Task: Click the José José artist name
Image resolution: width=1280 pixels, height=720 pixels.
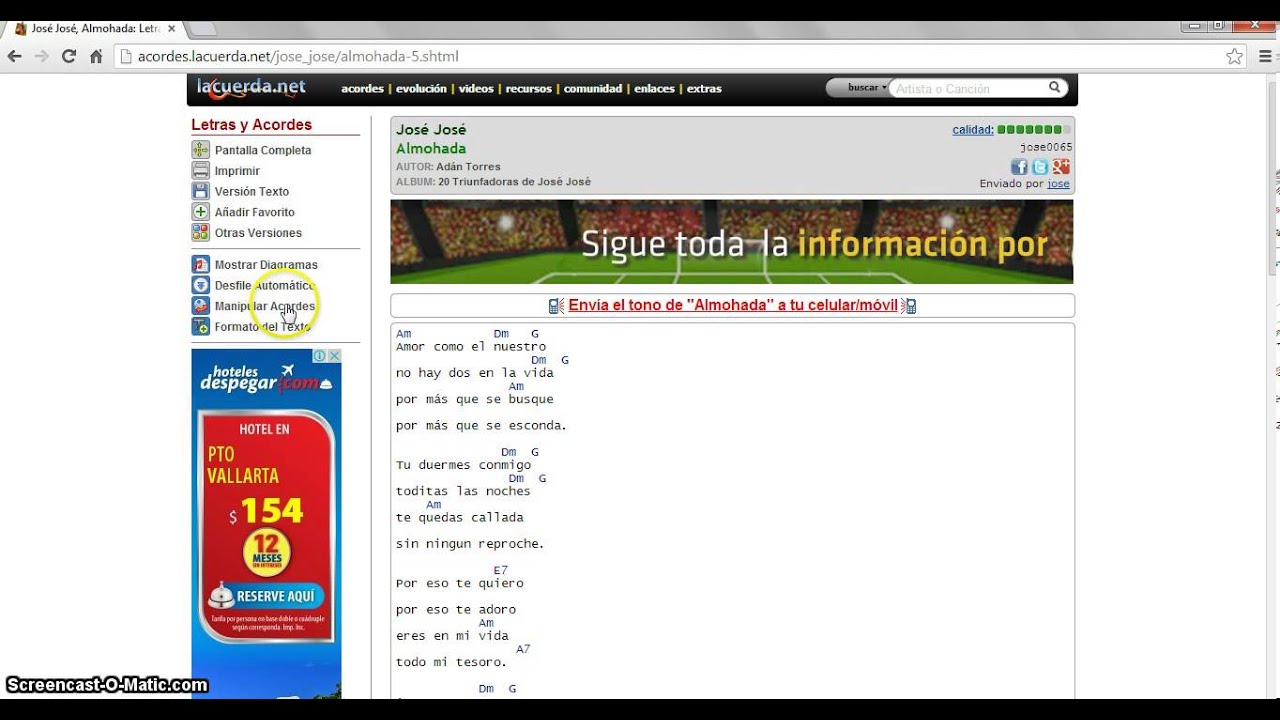Action: 431,130
